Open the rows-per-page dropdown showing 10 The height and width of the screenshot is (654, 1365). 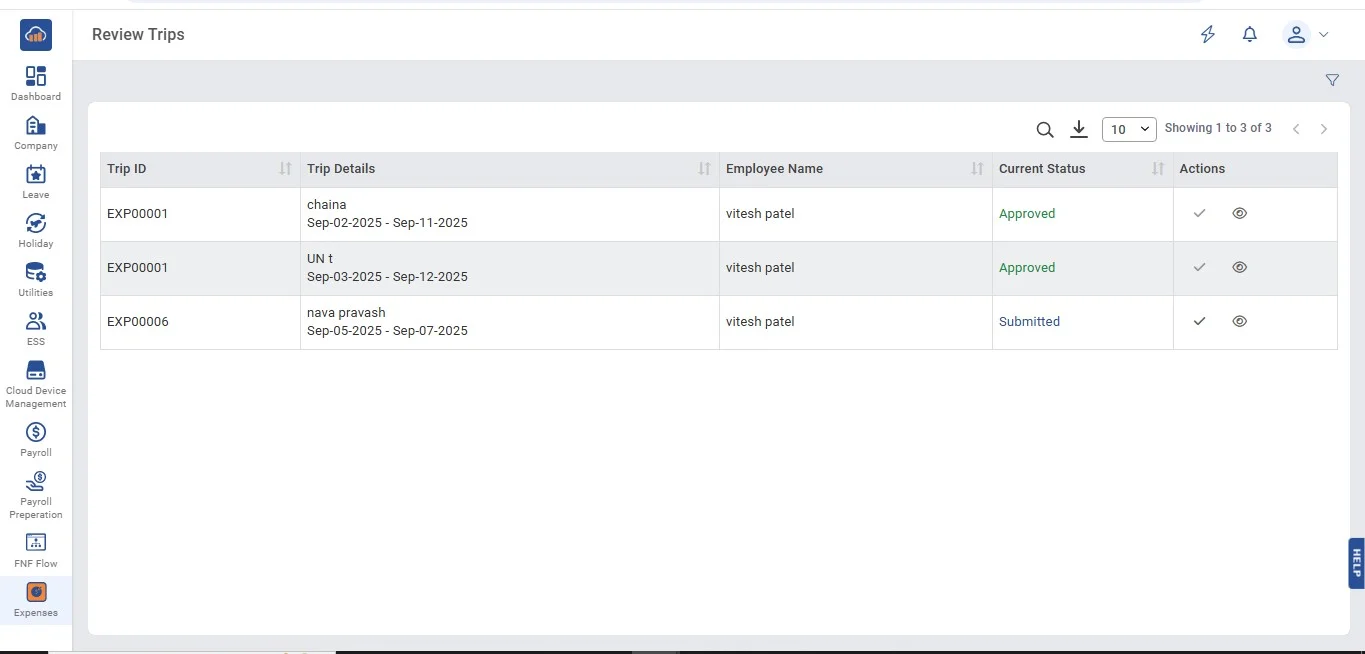pyautogui.click(x=1129, y=129)
